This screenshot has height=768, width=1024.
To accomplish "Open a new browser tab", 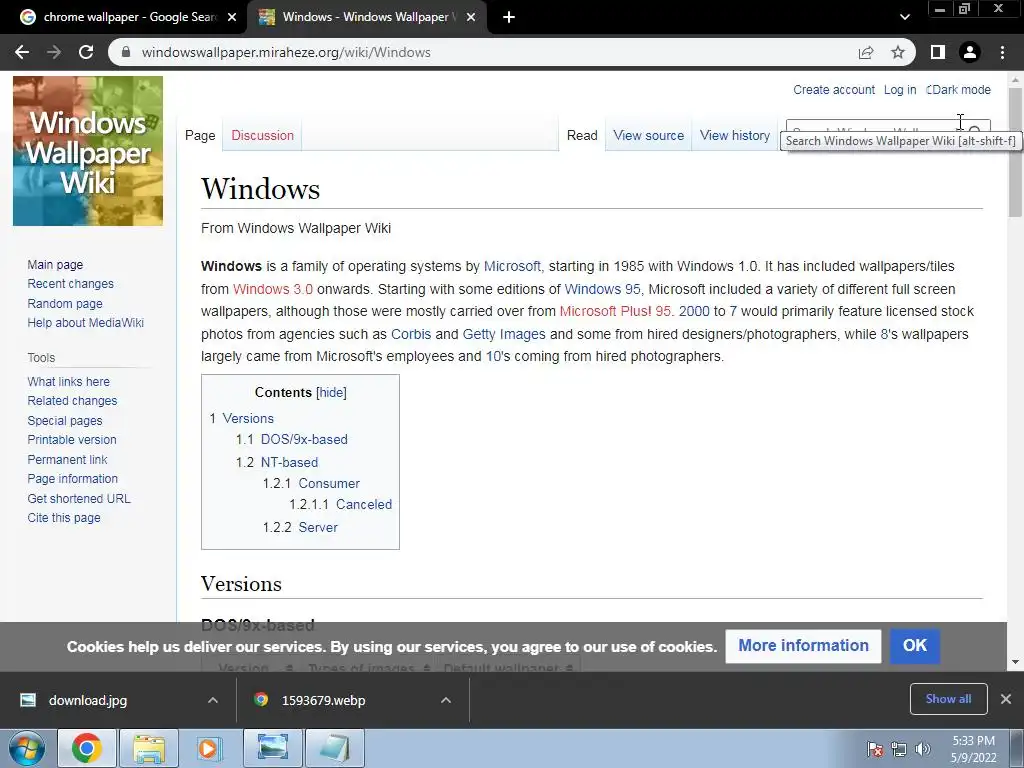I will tap(509, 18).
